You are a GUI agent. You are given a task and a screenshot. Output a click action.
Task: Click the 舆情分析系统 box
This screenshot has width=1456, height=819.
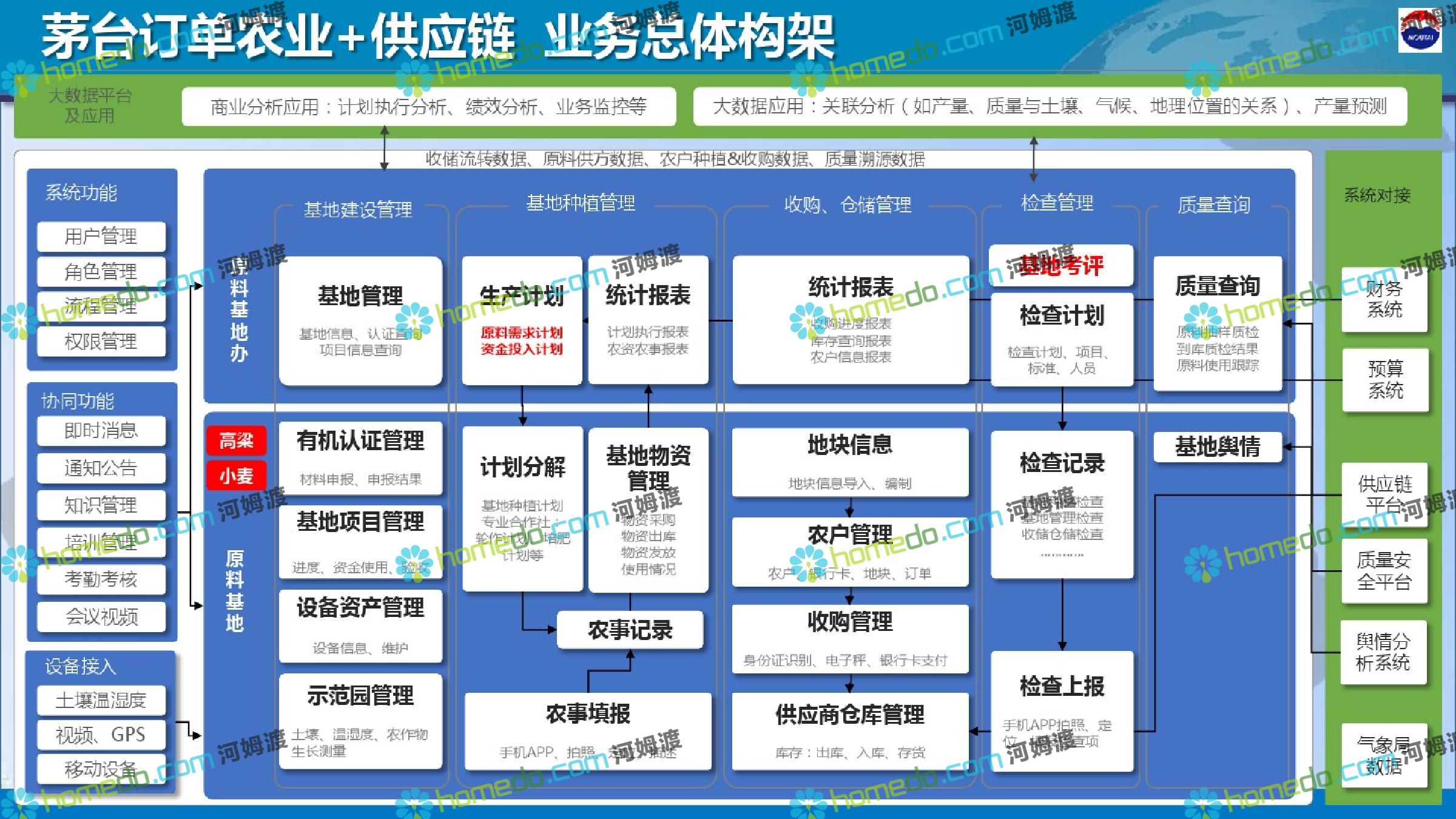[x=1383, y=652]
